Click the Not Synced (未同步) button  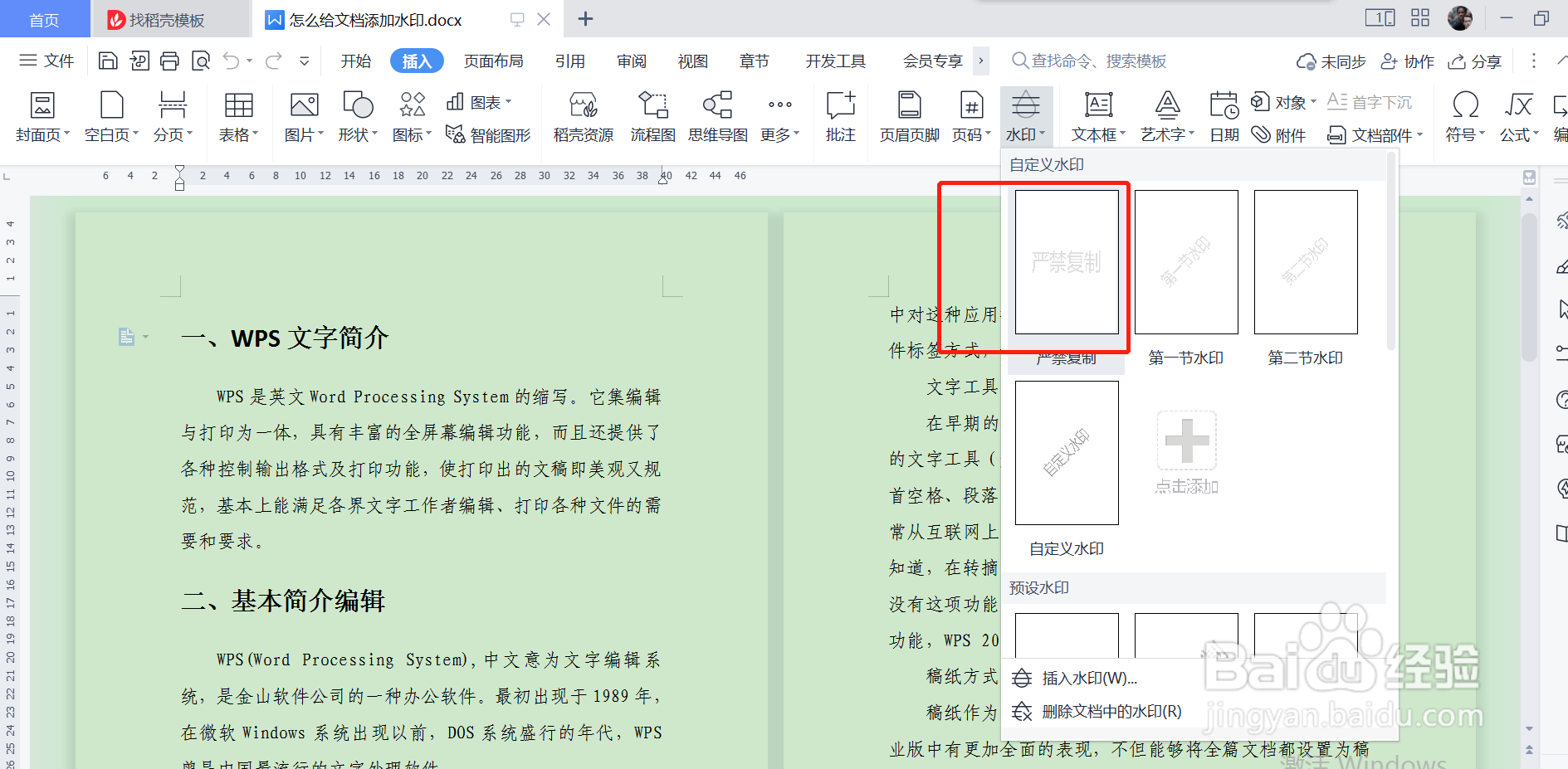pos(1331,61)
